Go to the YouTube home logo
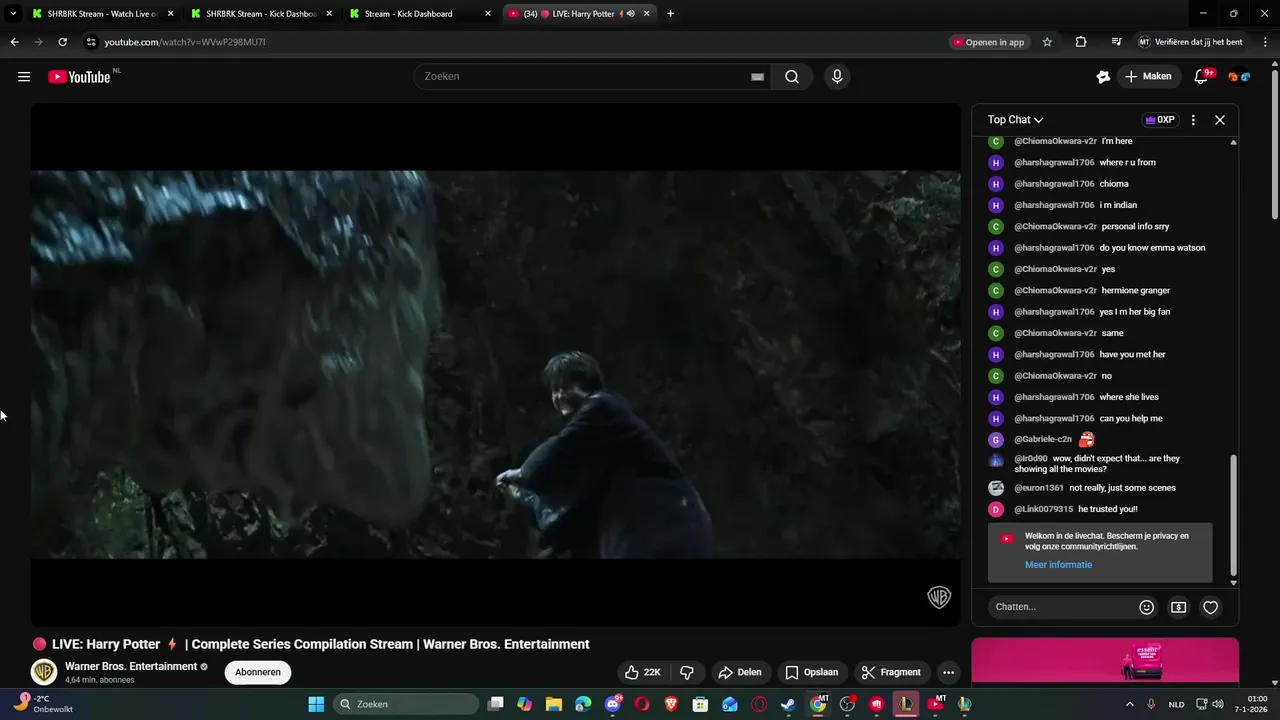This screenshot has height=720, width=1280. point(80,77)
